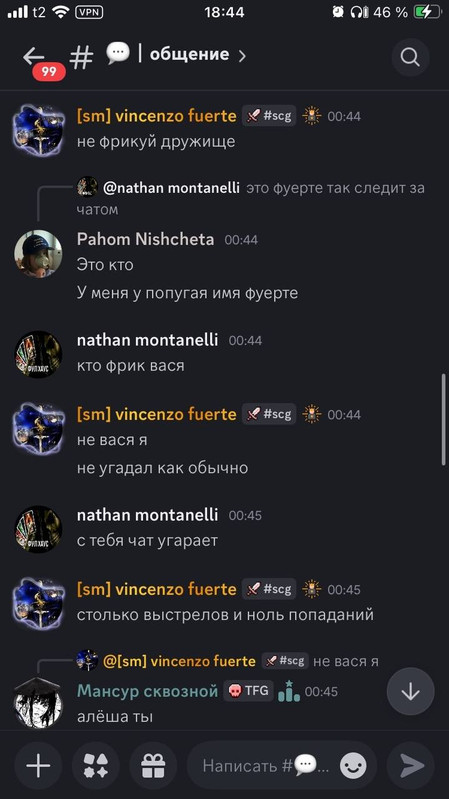Tap the send message arrow icon
Screen dimensions: 449x799
click(412, 765)
